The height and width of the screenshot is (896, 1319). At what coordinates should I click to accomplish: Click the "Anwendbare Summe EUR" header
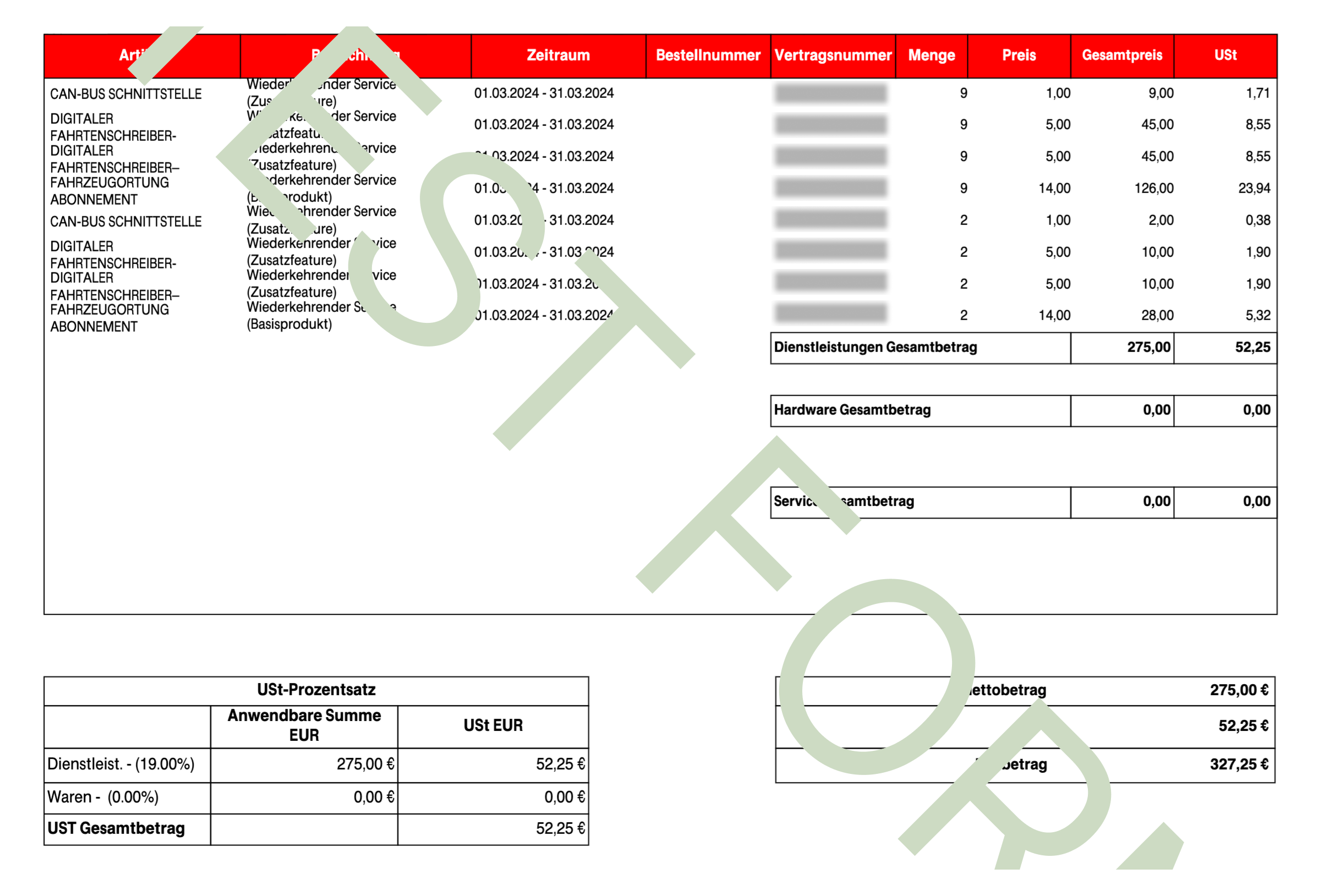click(x=304, y=726)
